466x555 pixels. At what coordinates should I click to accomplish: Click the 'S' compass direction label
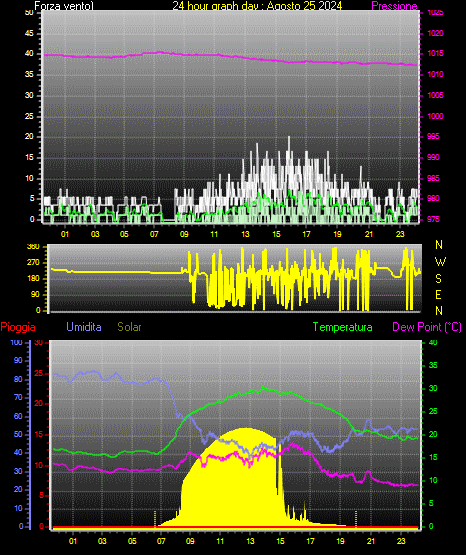pyautogui.click(x=438, y=279)
